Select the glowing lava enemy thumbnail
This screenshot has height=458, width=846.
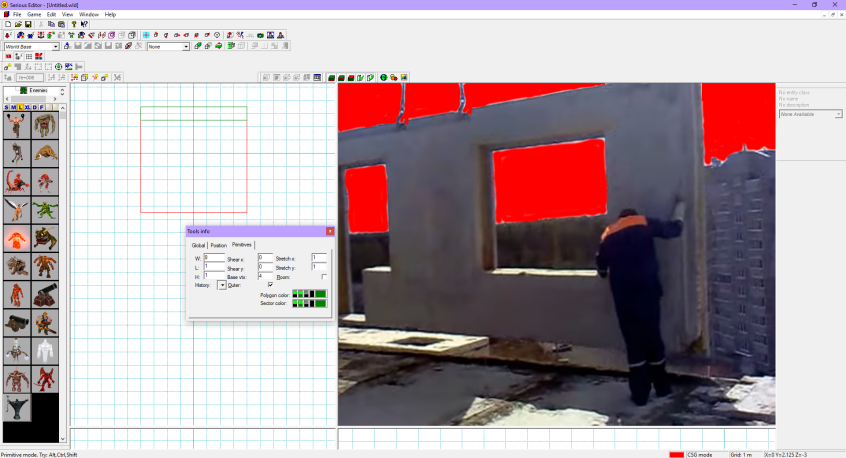tap(17, 238)
